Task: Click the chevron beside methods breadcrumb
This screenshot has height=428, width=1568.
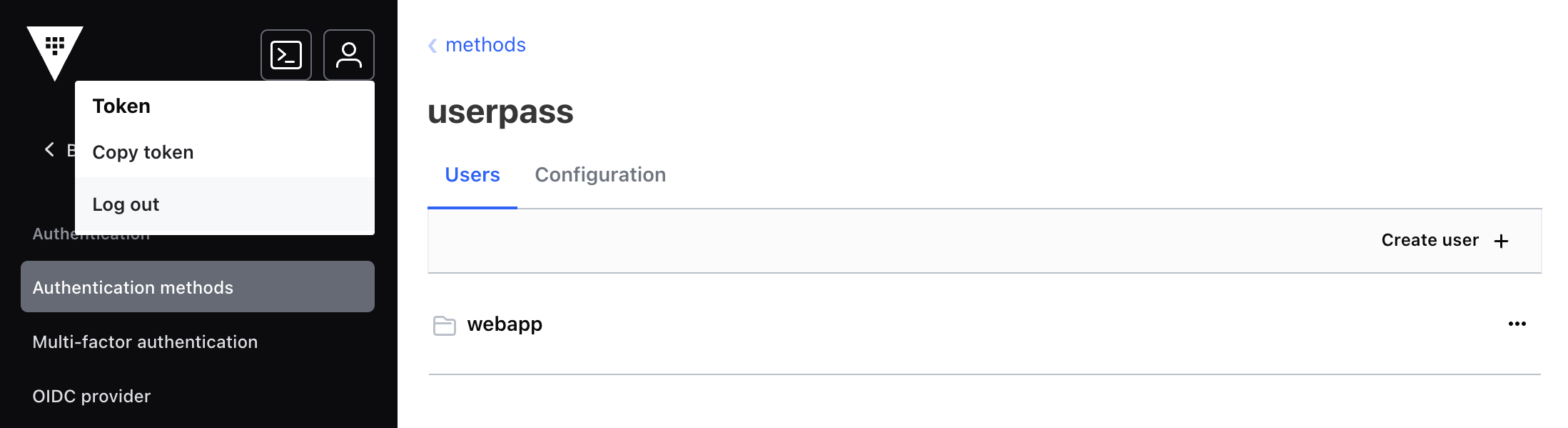Action: click(433, 46)
